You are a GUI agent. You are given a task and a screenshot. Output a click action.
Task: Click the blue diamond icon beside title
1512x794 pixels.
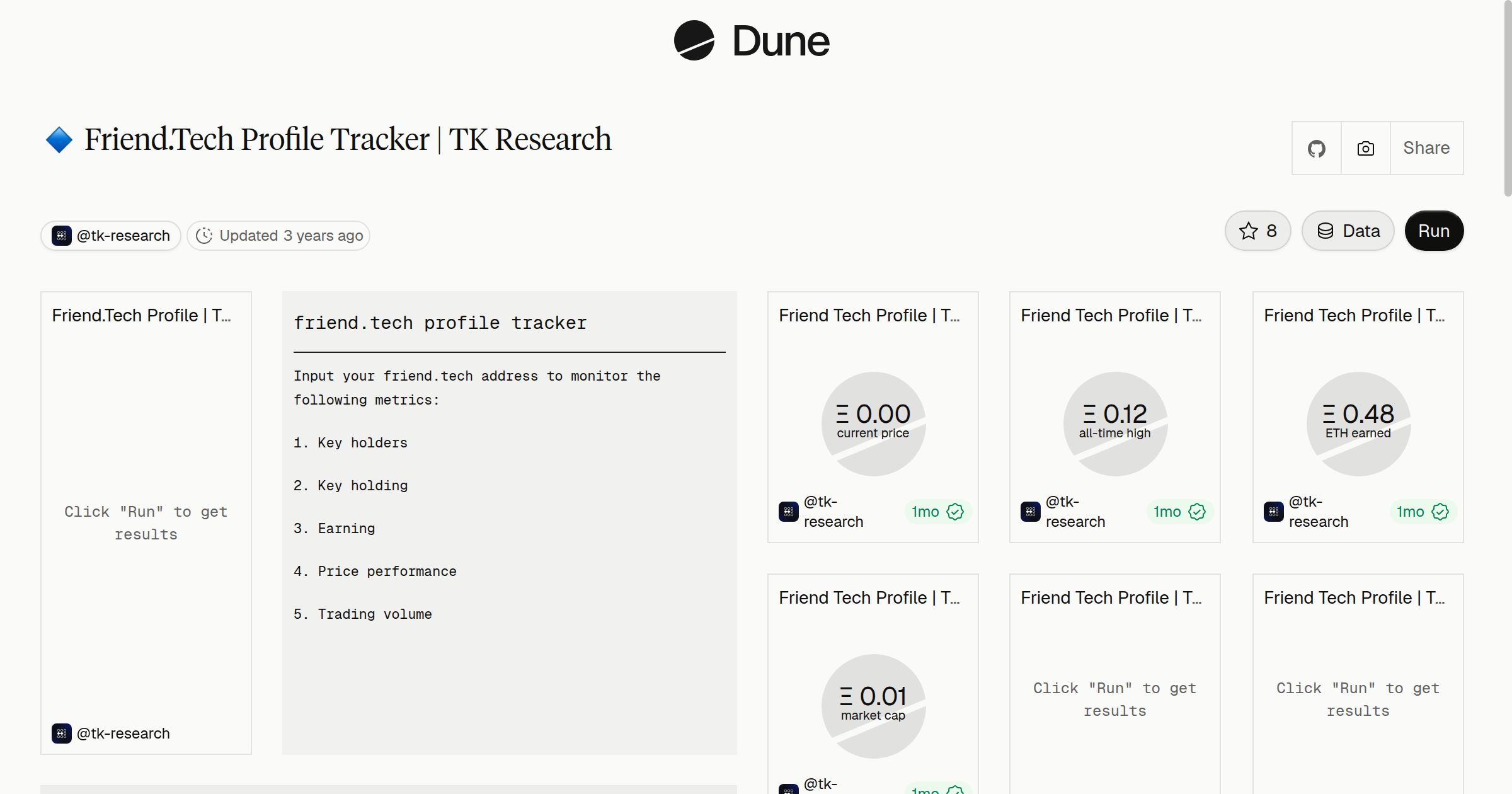tap(59, 140)
